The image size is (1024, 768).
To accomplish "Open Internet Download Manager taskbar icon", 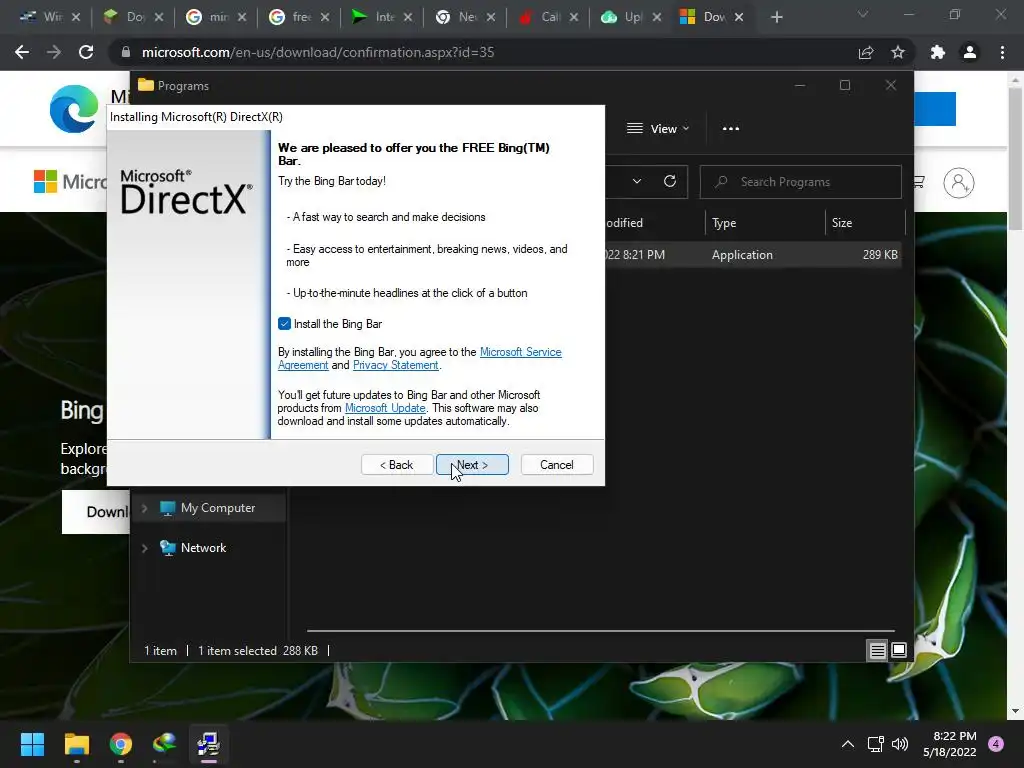I will click(x=165, y=744).
